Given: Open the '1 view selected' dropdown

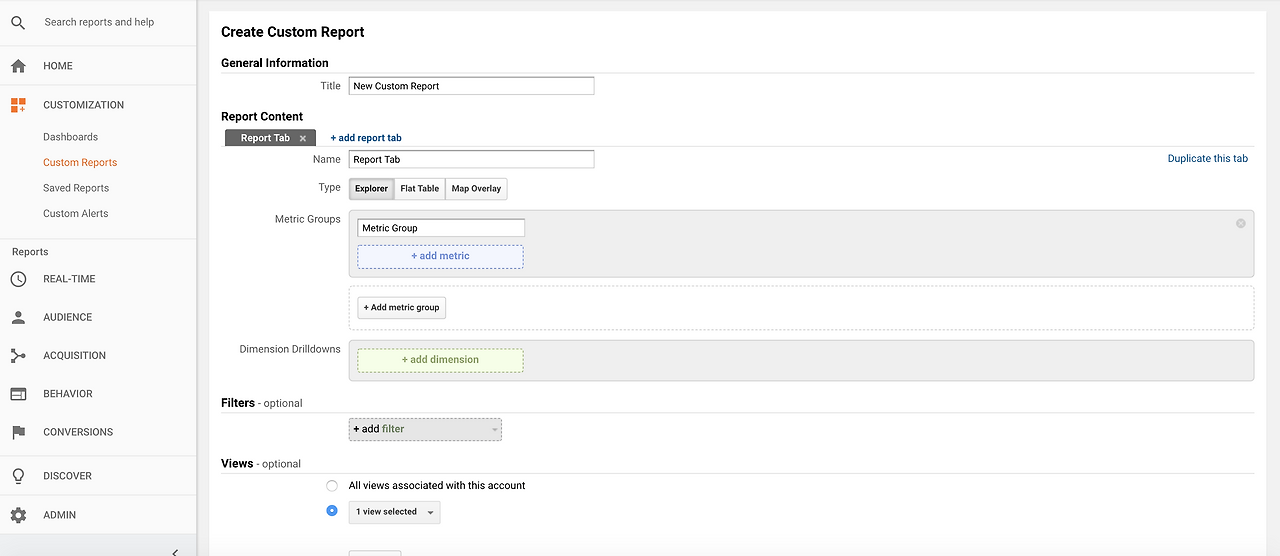Looking at the screenshot, I should click(396, 512).
